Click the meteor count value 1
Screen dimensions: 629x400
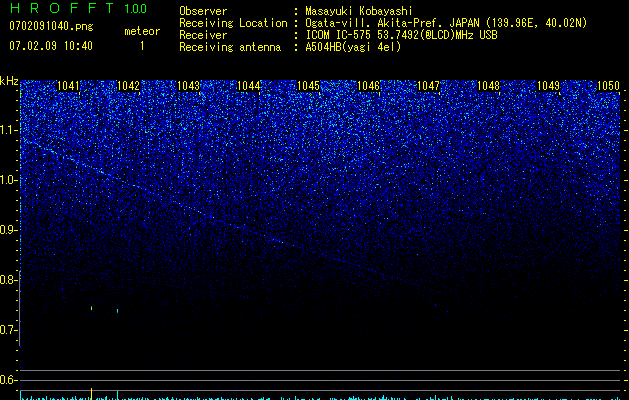(x=142, y=46)
